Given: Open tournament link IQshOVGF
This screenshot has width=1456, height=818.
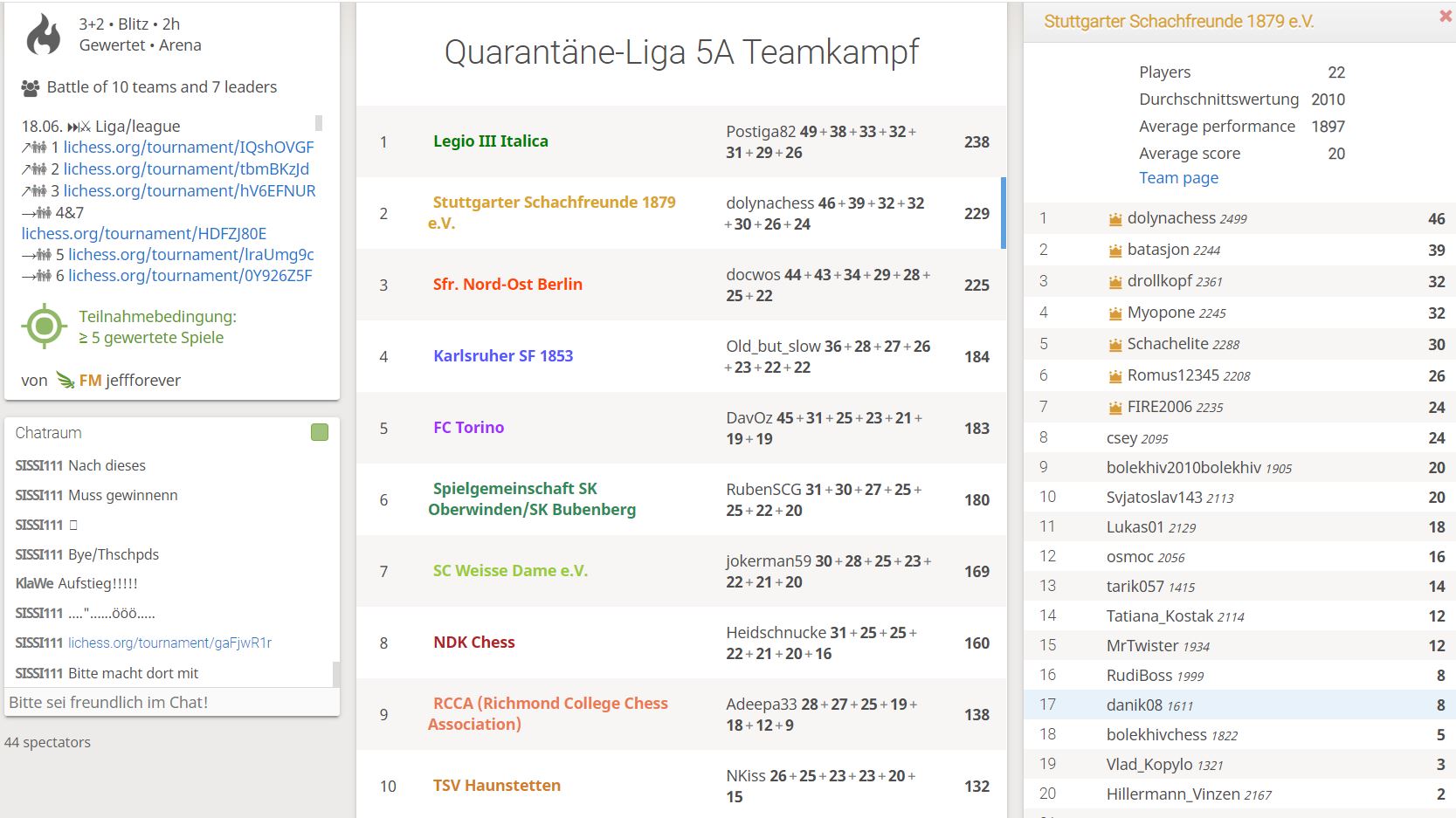Looking at the screenshot, I should pyautogui.click(x=188, y=148).
